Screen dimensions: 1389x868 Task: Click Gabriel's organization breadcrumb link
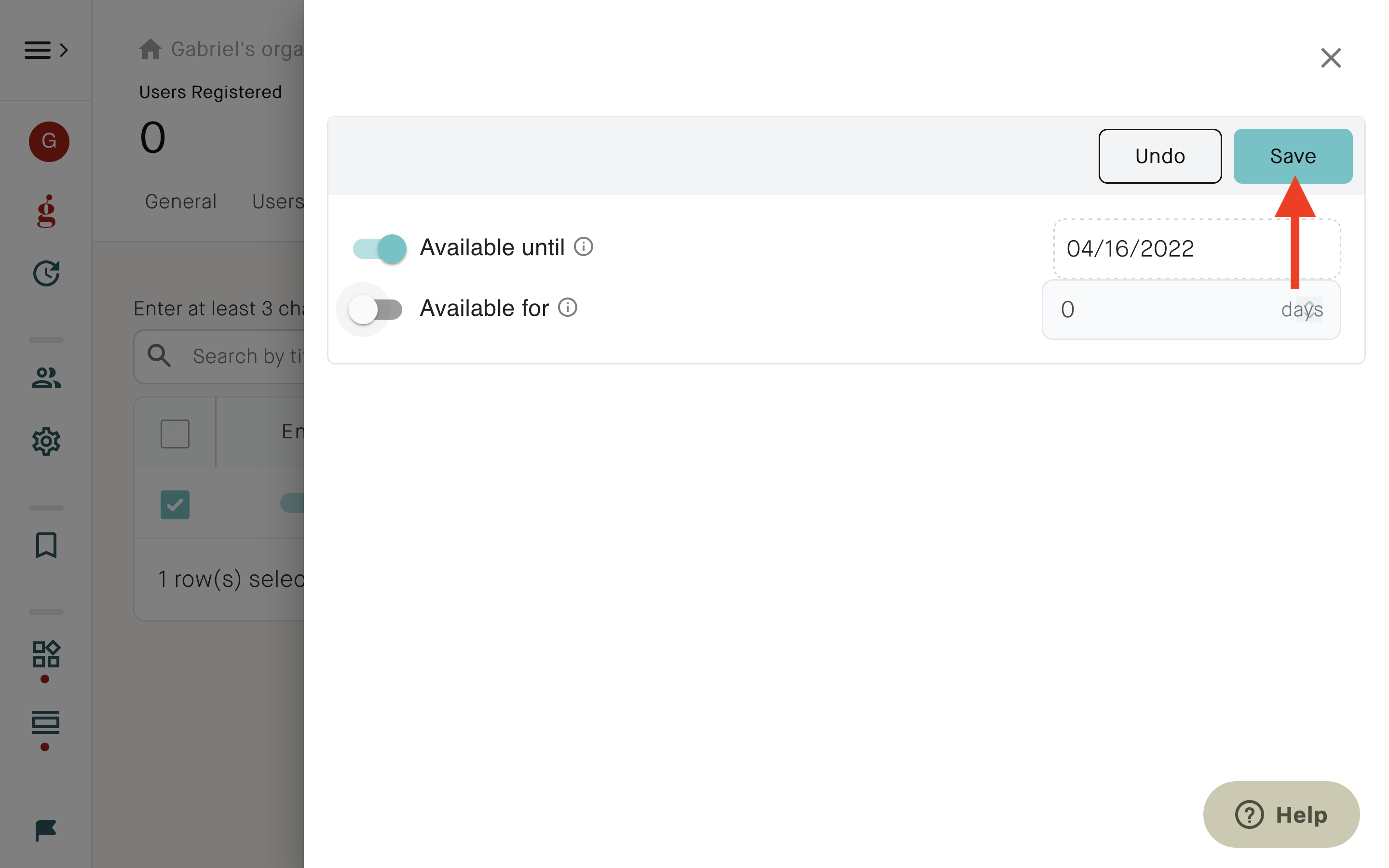[237, 49]
